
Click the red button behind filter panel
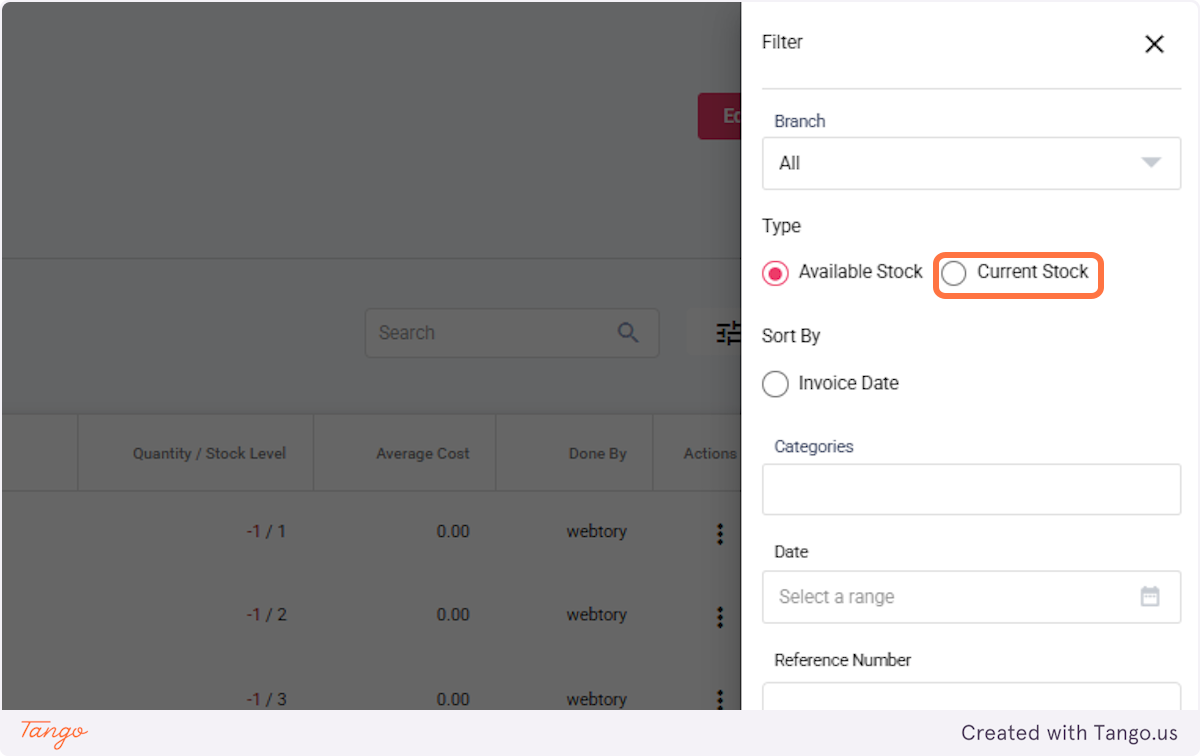tap(719, 116)
